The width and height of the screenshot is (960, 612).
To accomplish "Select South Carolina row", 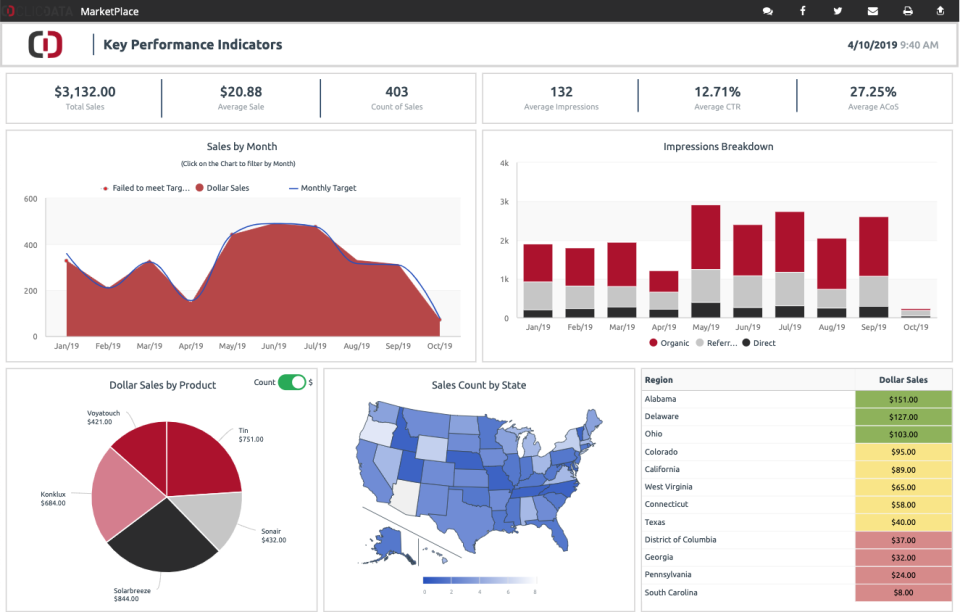I will (797, 592).
